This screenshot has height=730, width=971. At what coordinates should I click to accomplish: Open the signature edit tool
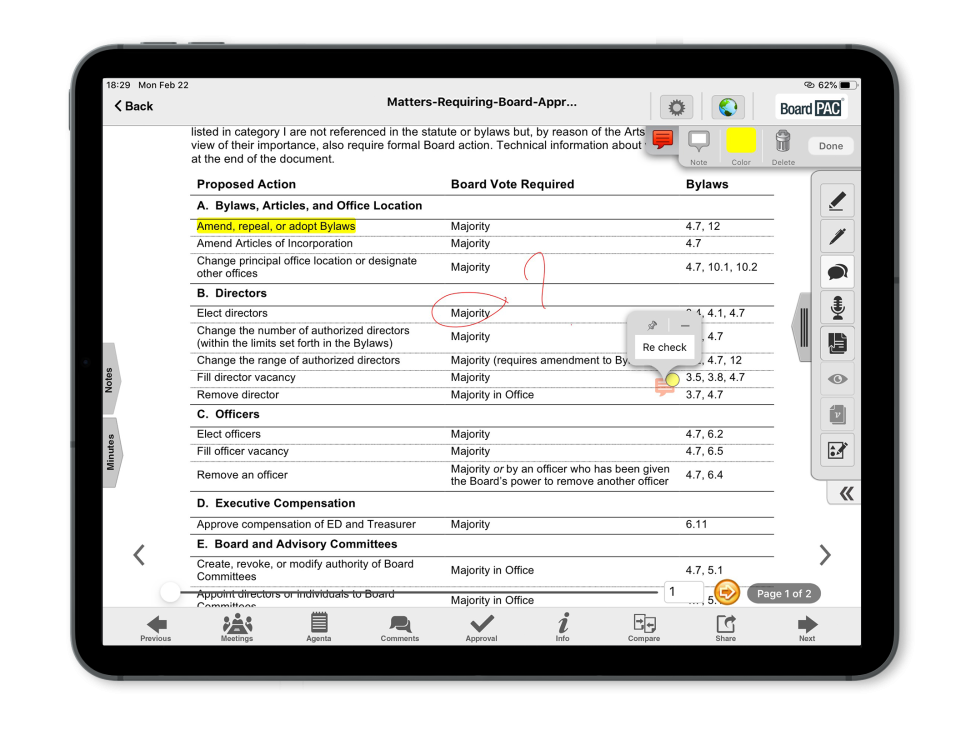(837, 451)
